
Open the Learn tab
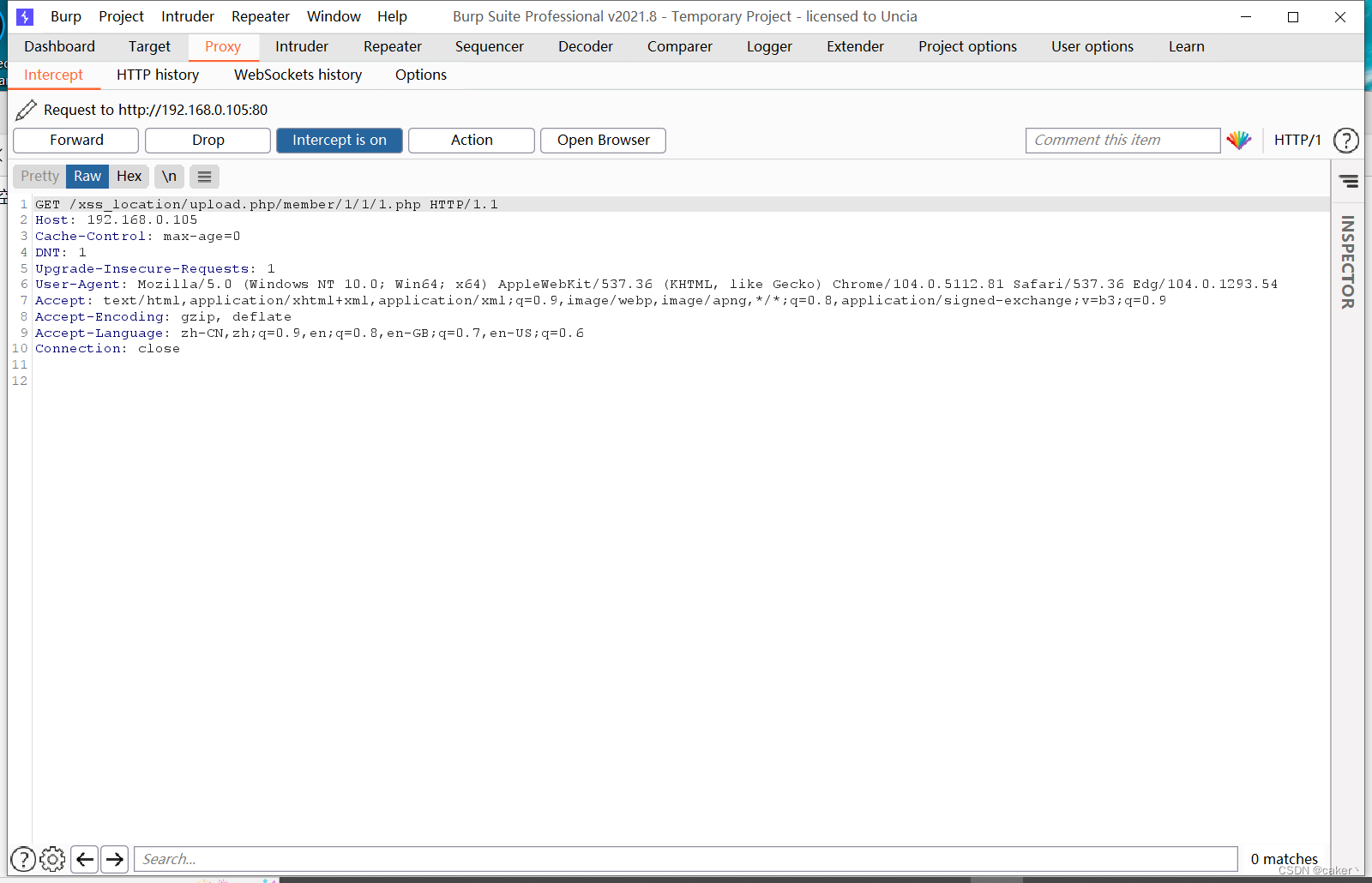(x=1187, y=47)
